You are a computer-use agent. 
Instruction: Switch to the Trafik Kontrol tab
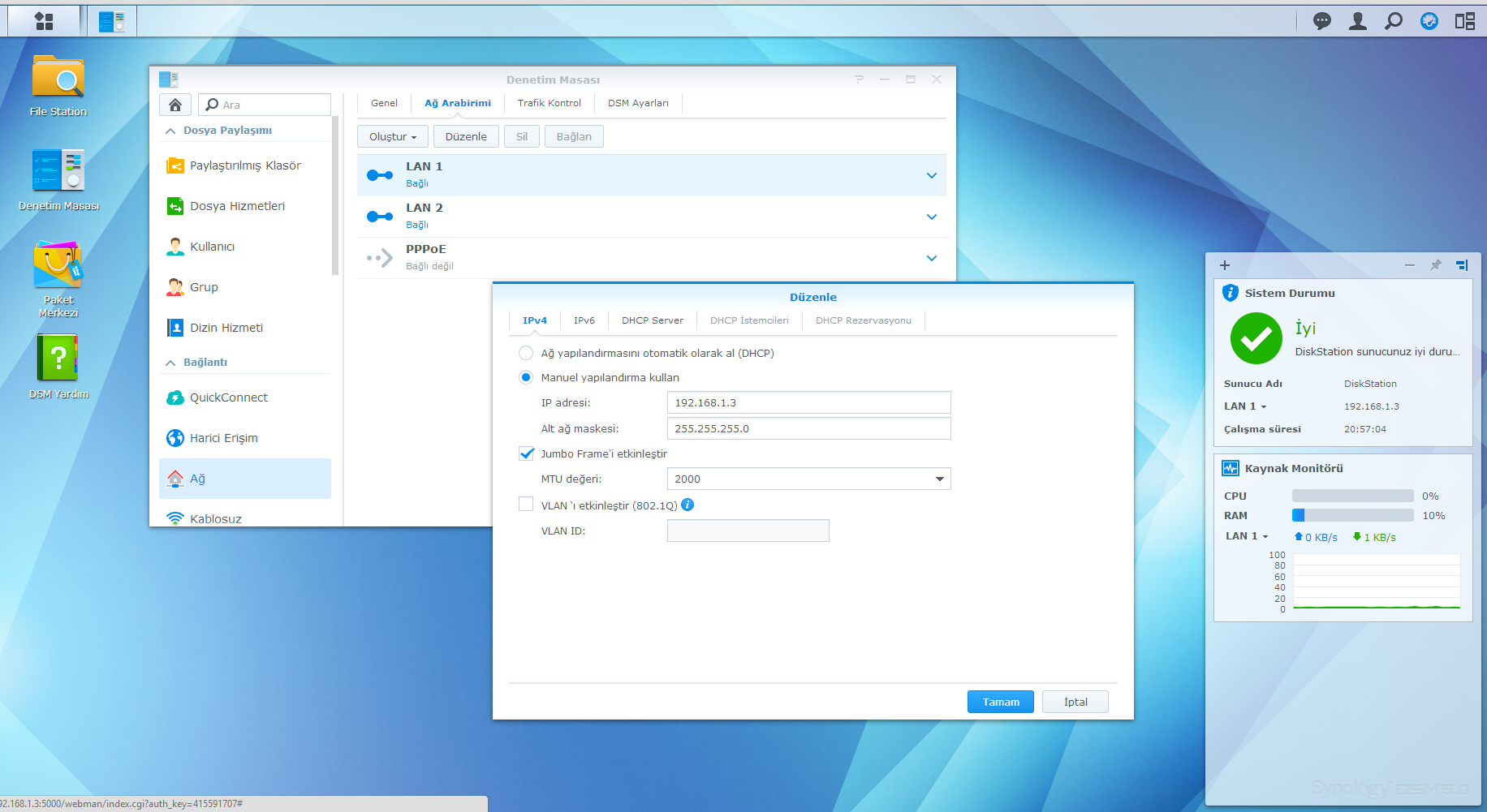[549, 103]
